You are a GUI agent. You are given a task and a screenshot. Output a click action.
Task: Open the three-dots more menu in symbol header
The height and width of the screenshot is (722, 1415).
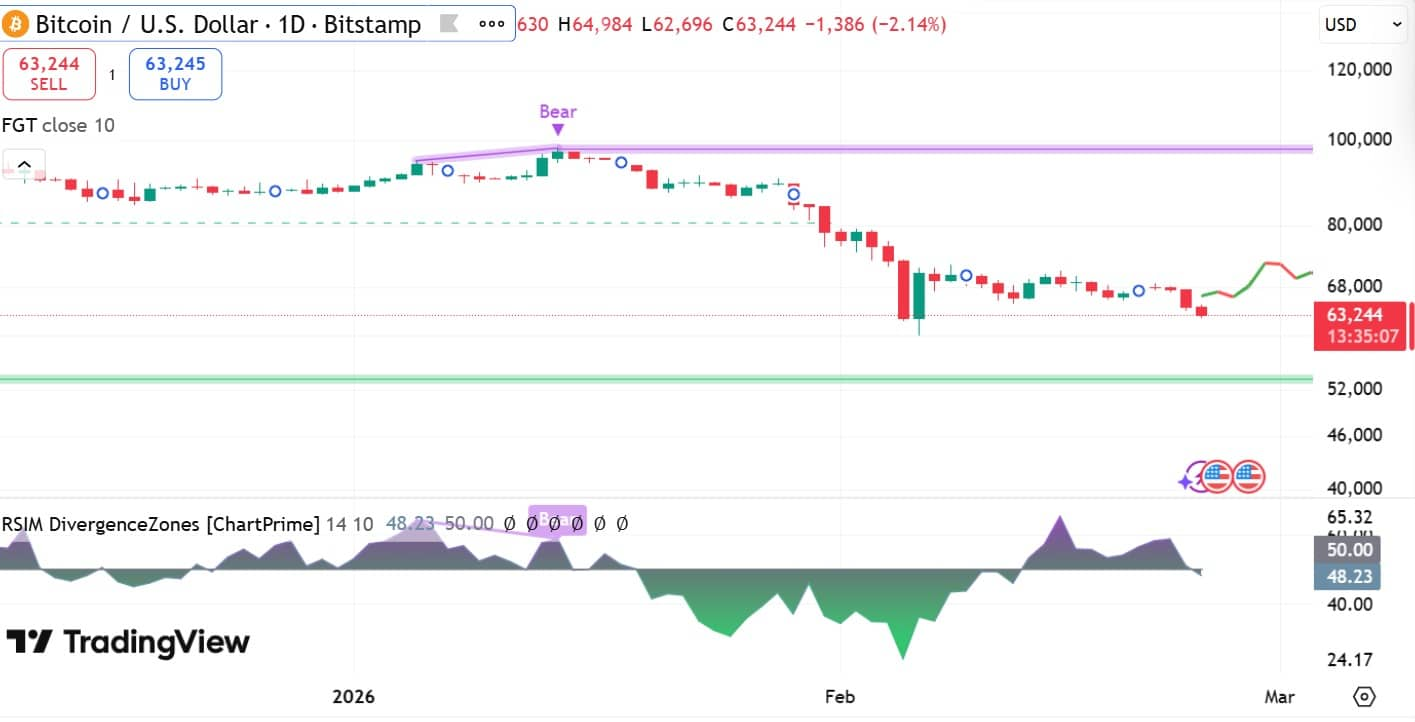tap(492, 24)
